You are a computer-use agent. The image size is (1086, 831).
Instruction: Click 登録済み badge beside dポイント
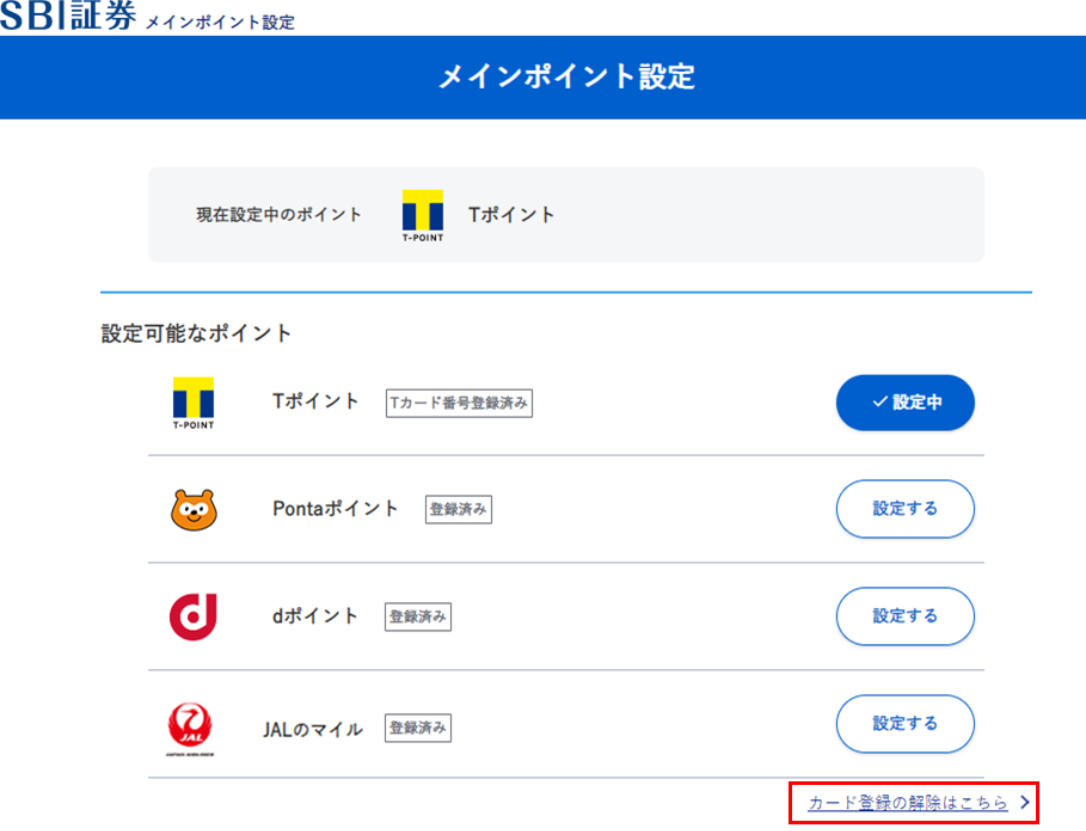coord(418,616)
